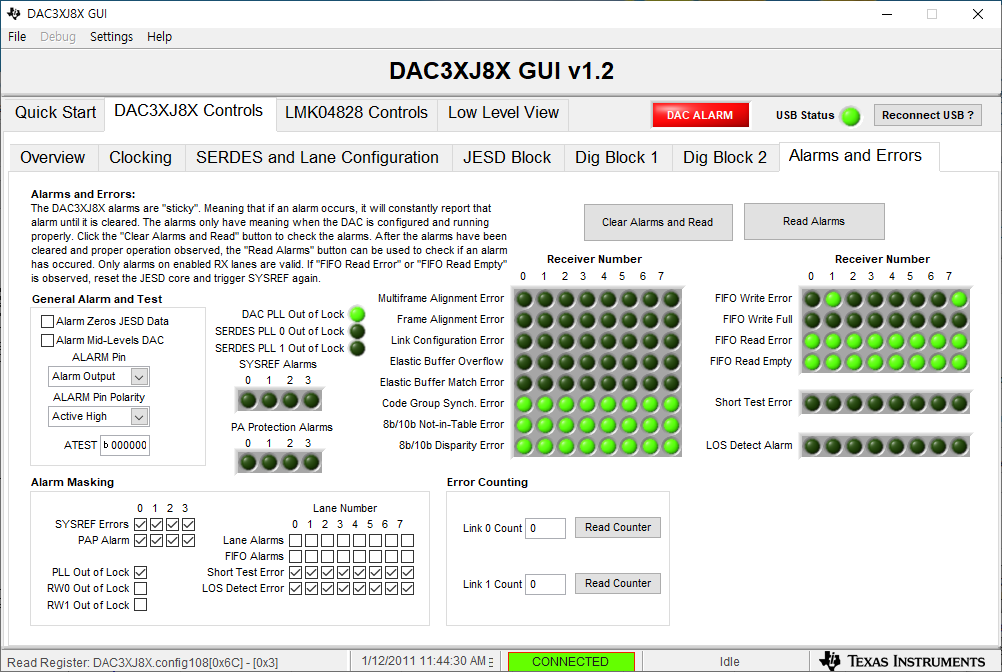
Task: Click FIFO Read Error LED for receiver 0
Action: [x=812, y=341]
